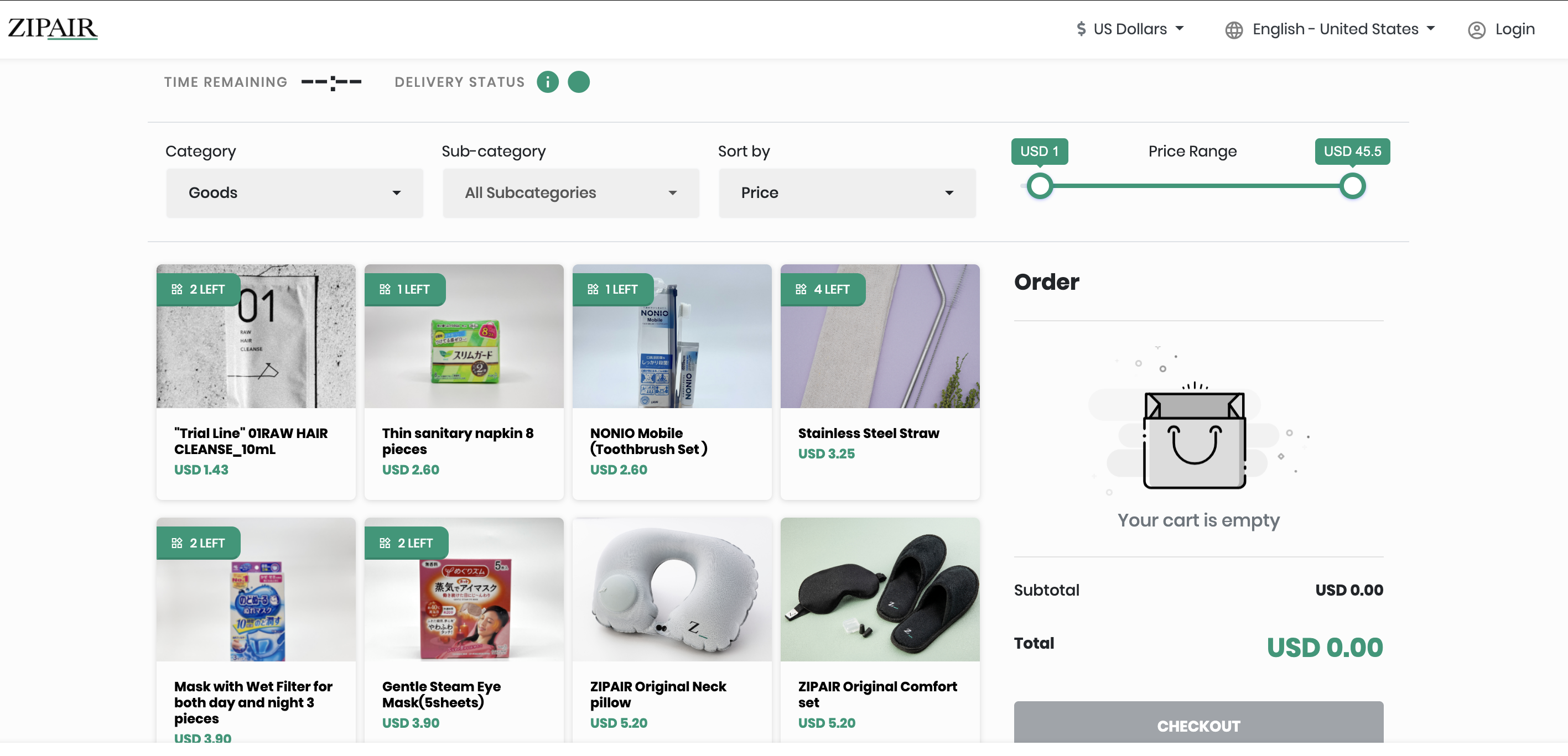Click the delivery status info icon
This screenshot has height=756, width=1568.
(x=547, y=82)
